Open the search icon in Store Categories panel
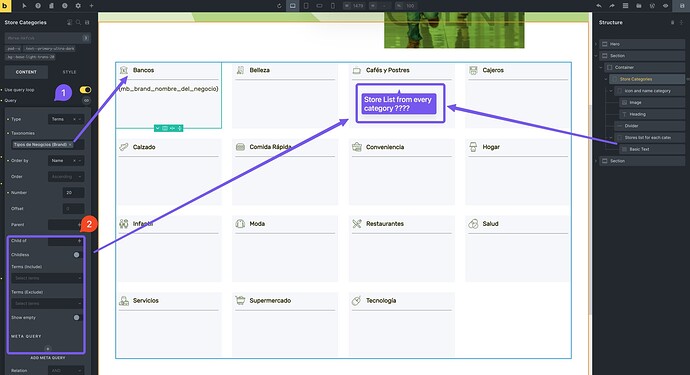The image size is (690, 375). pyautogui.click(x=78, y=22)
